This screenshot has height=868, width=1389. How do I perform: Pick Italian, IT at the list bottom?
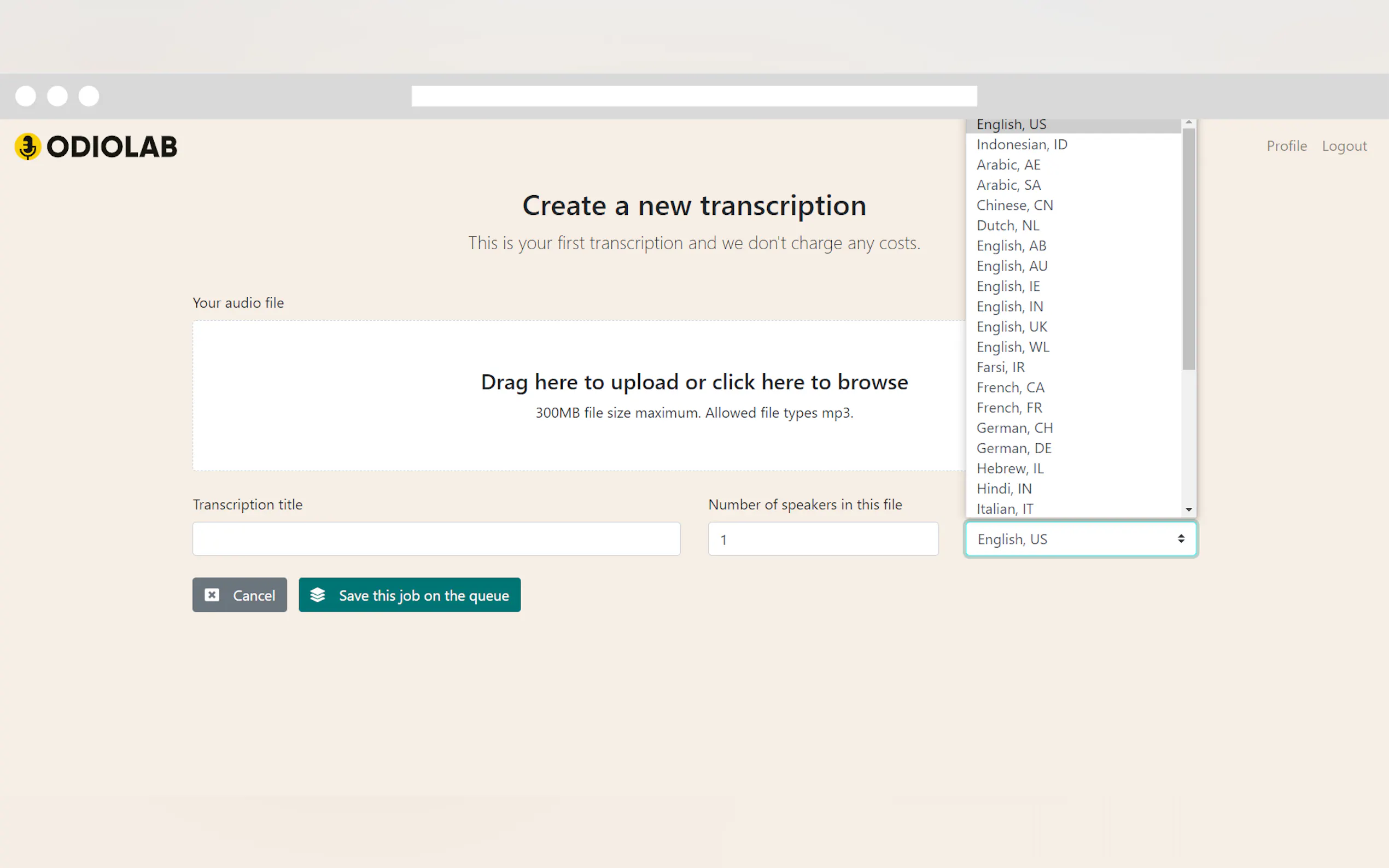pyautogui.click(x=1004, y=509)
